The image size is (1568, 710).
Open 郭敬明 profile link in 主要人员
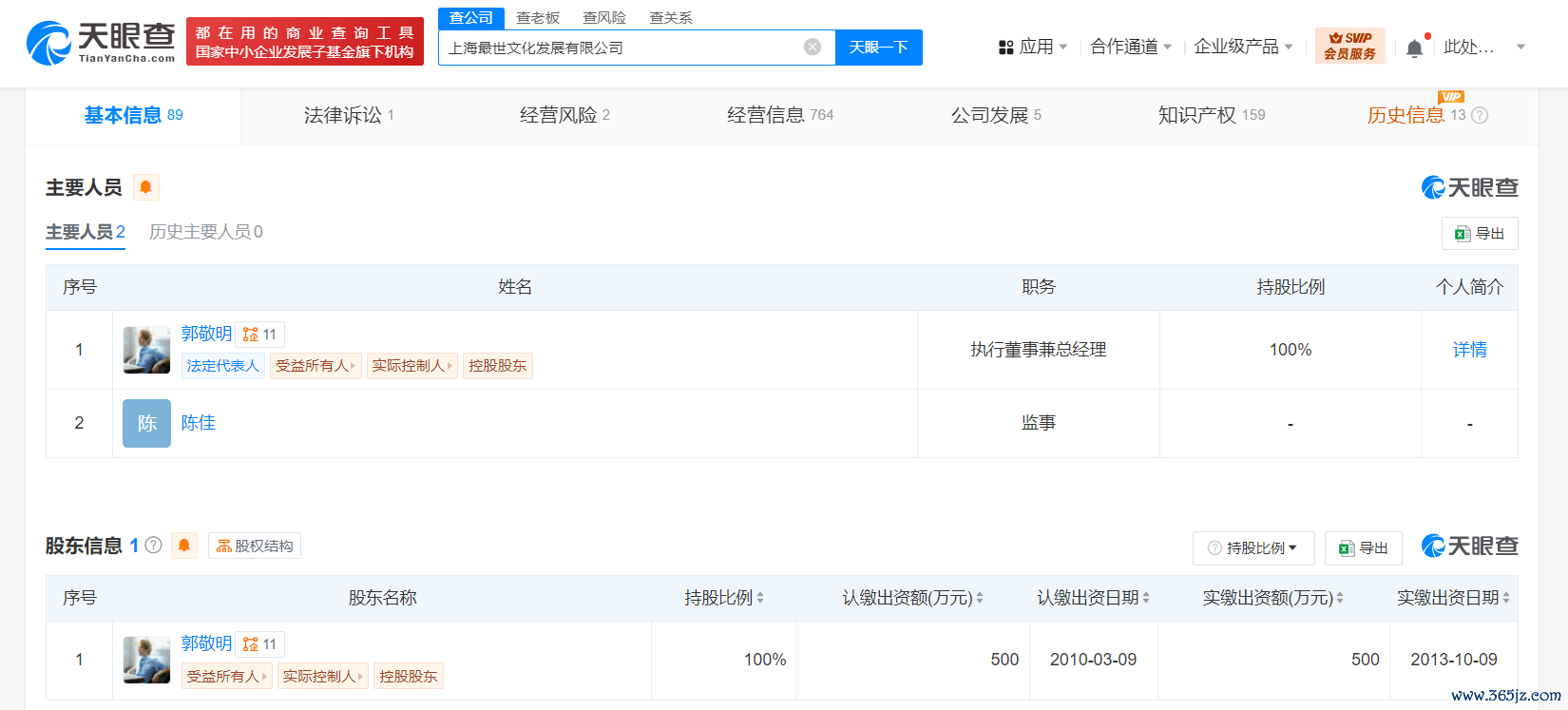coord(206,334)
